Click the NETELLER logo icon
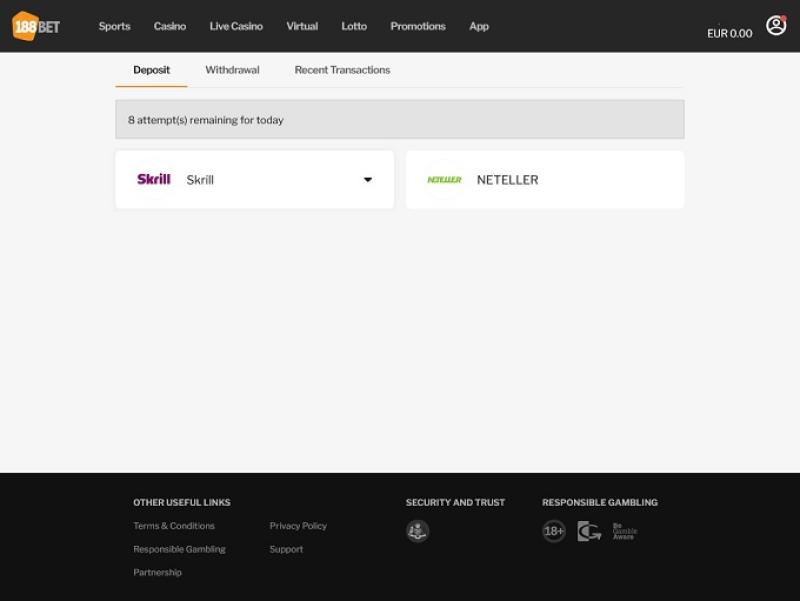Image resolution: width=800 pixels, height=601 pixels. pyautogui.click(x=444, y=180)
